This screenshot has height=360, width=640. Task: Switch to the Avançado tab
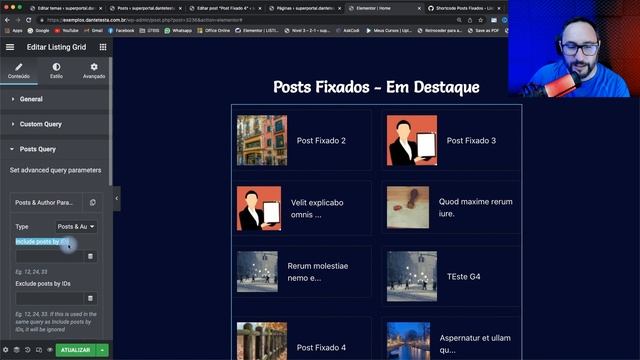click(x=94, y=71)
